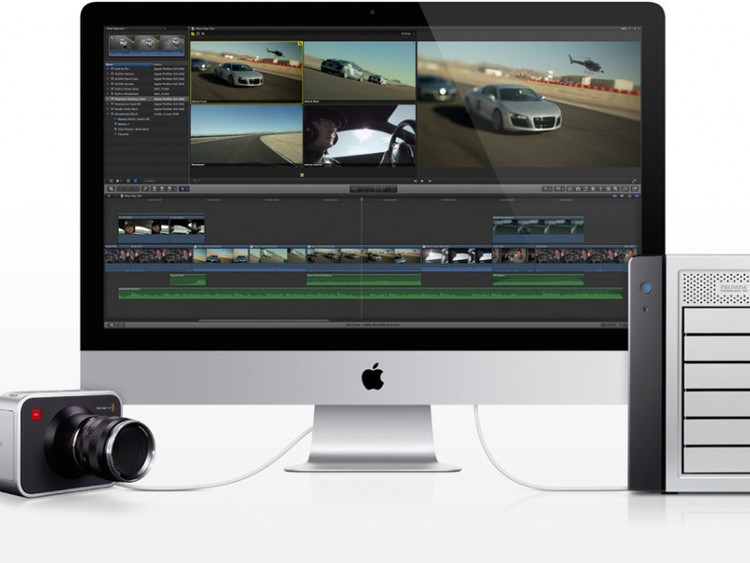Click the Insert edit toolbar button
The height and width of the screenshot is (563, 750).
point(162,189)
